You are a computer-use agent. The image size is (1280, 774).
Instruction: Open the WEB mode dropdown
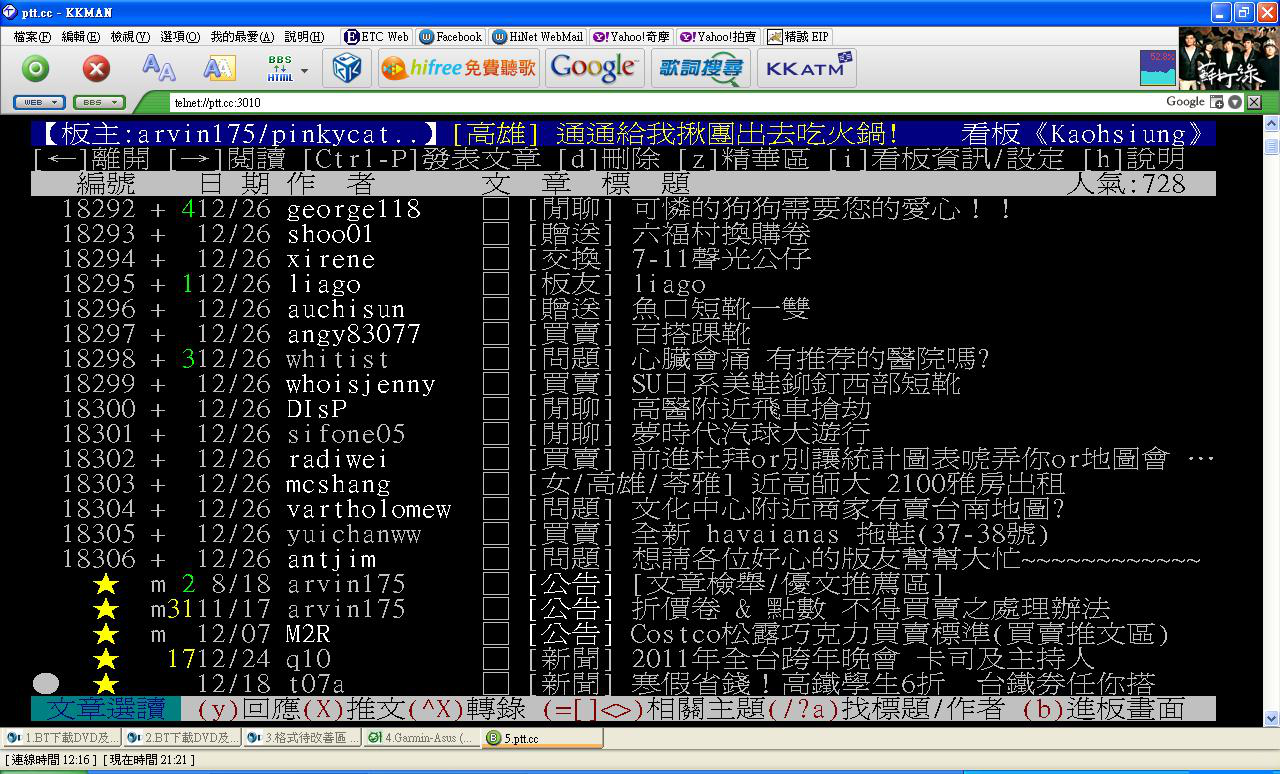[x=40, y=102]
